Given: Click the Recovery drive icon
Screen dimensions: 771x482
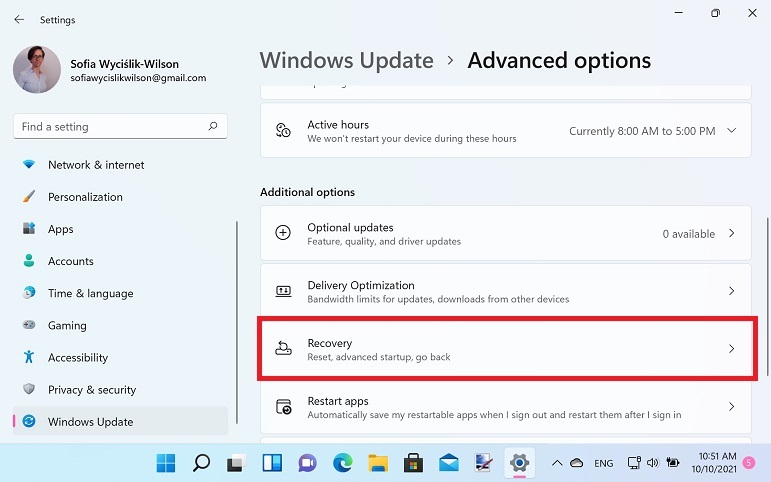Looking at the screenshot, I should pos(283,348).
